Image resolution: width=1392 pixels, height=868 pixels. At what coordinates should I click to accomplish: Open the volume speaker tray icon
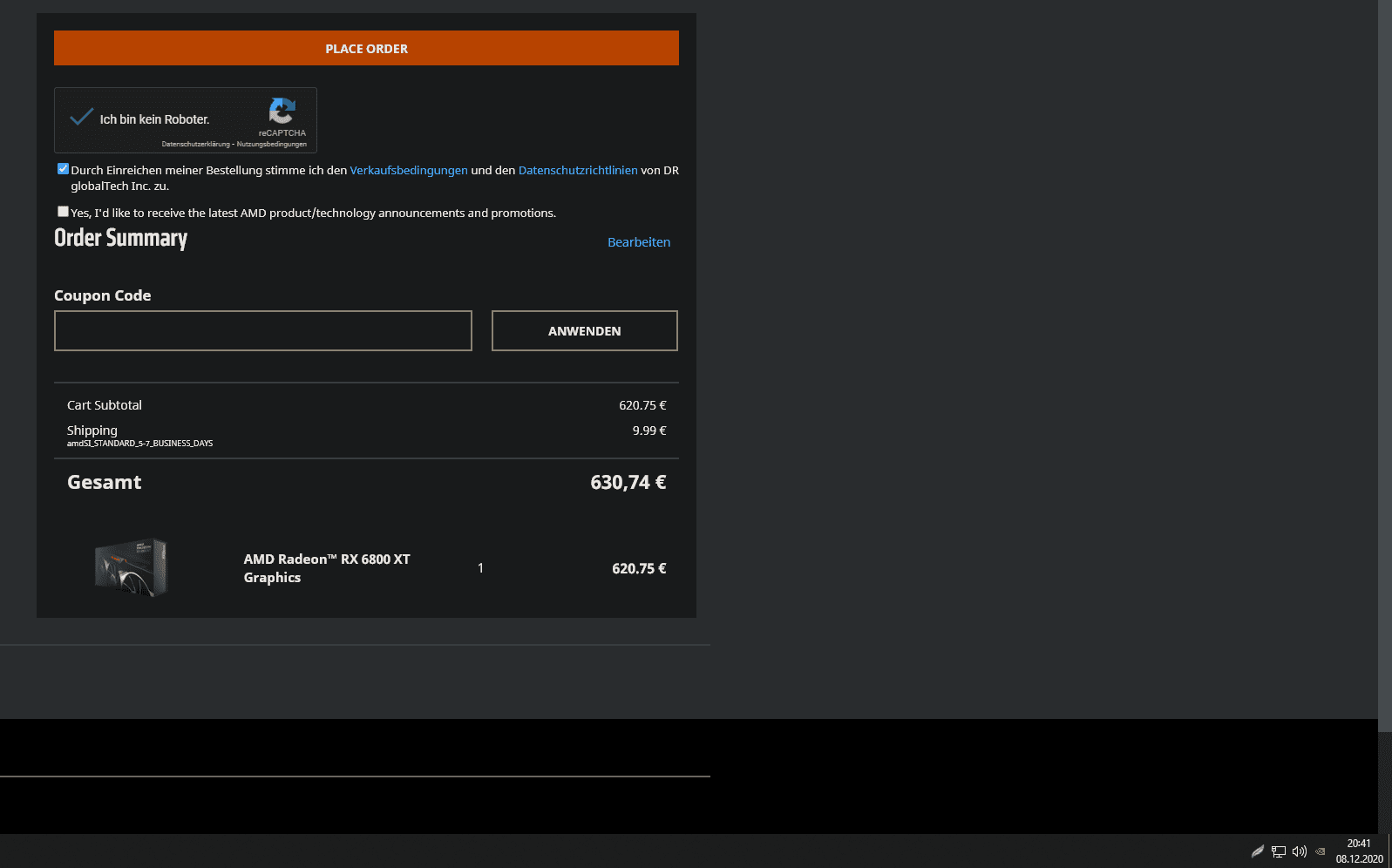click(x=1300, y=851)
